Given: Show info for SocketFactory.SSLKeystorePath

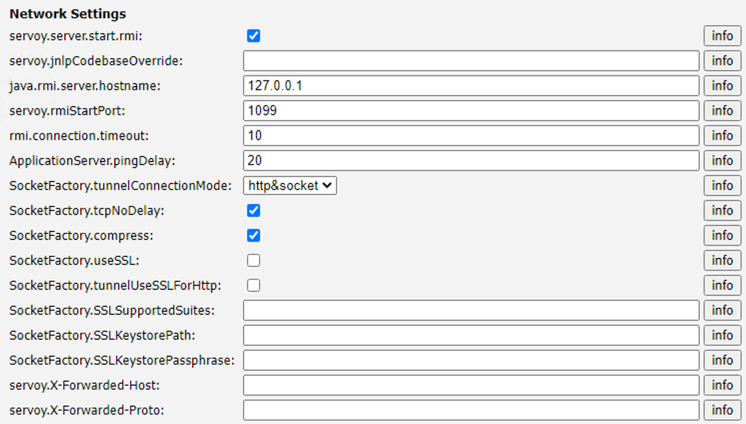Looking at the screenshot, I should point(722,335).
